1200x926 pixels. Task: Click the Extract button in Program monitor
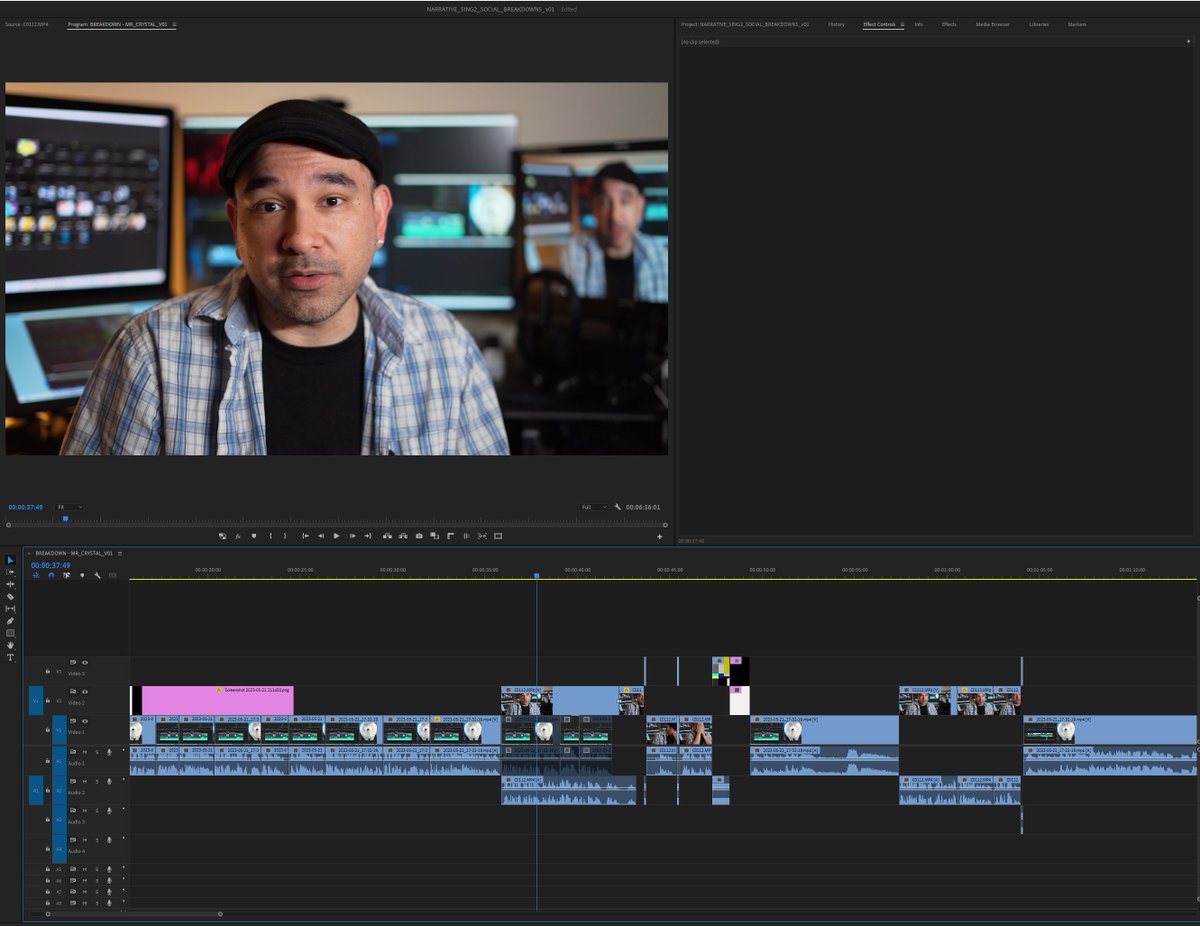(402, 536)
